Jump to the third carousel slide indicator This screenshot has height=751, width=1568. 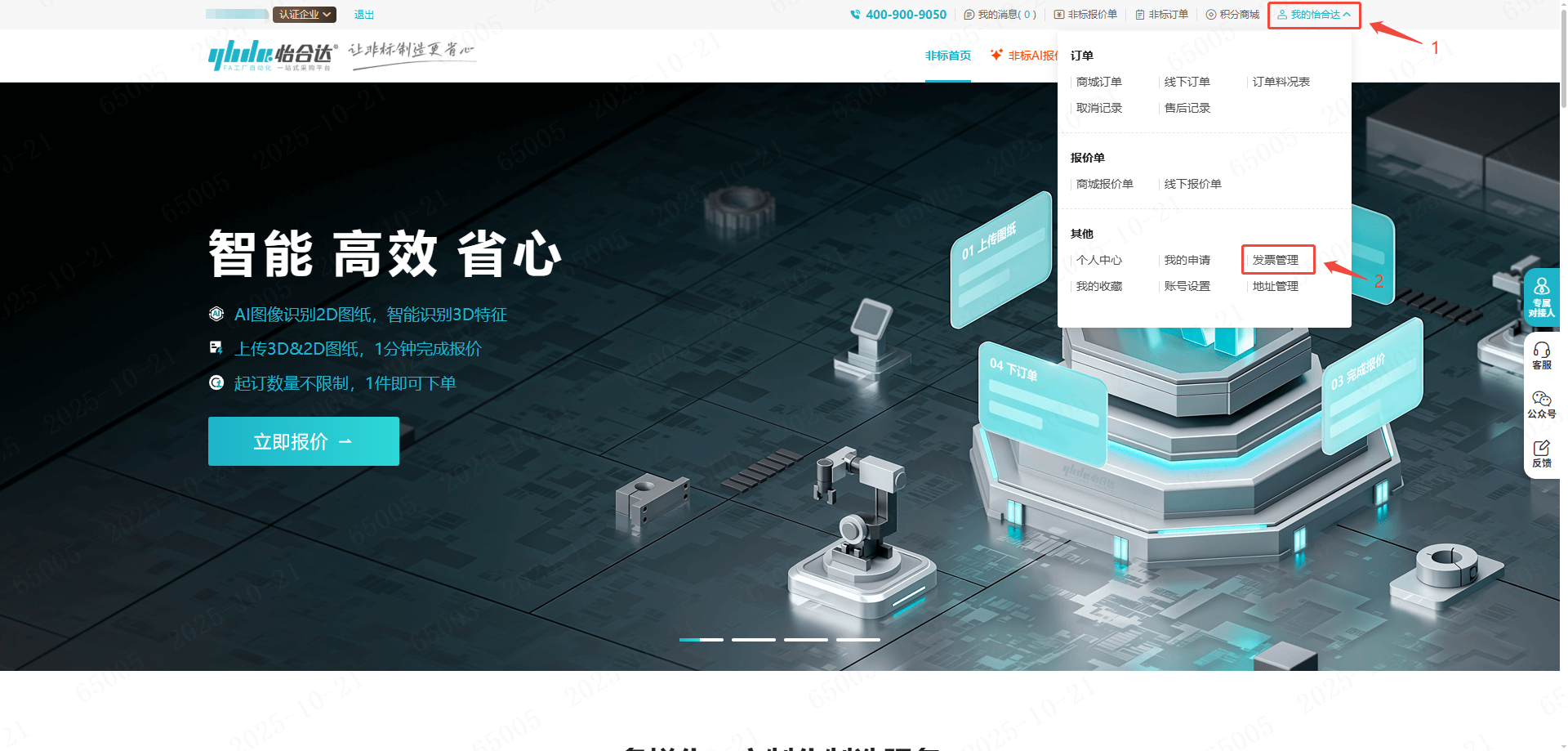pyautogui.click(x=806, y=639)
